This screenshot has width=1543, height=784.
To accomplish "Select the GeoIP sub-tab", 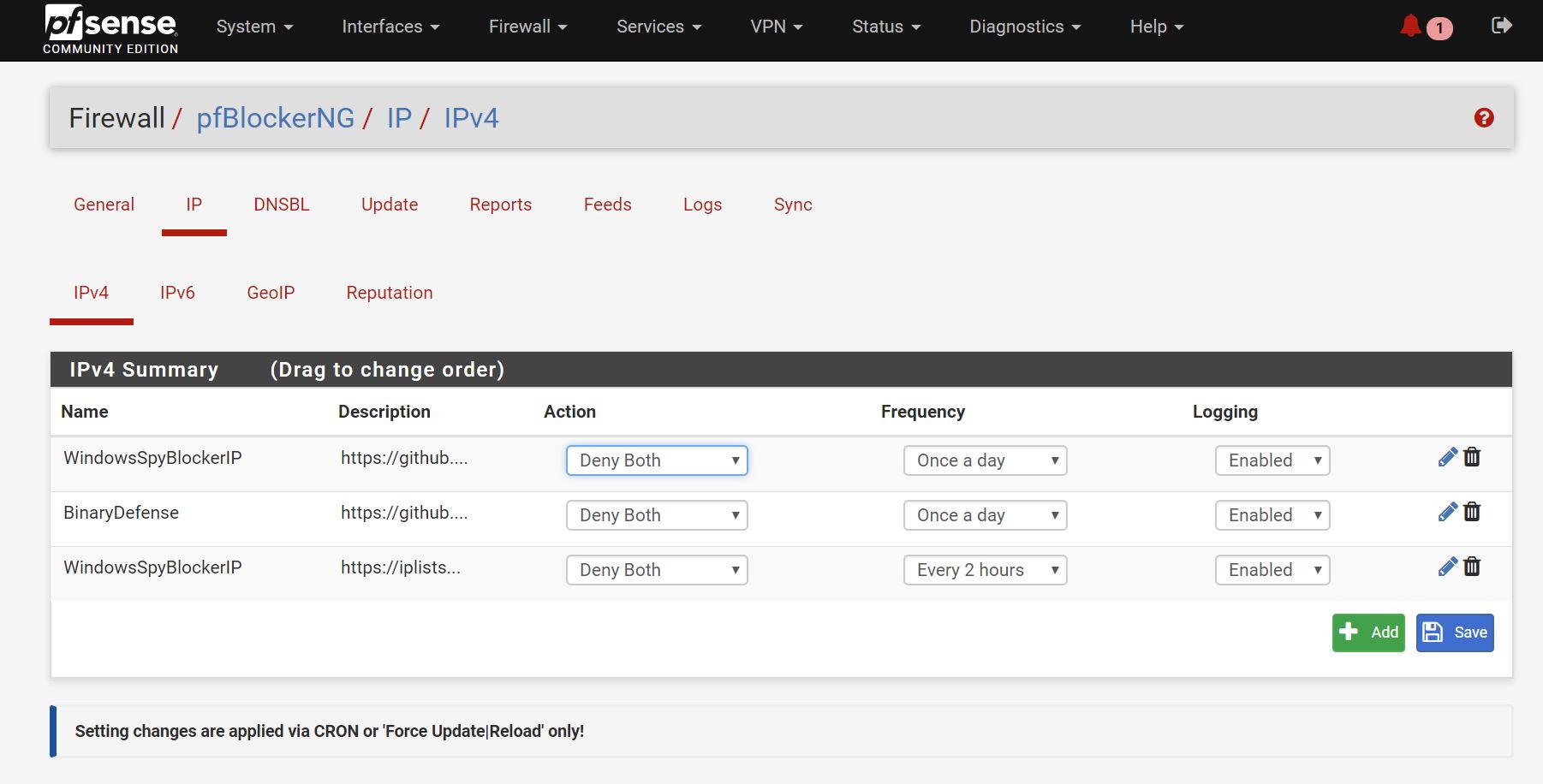I will [x=271, y=293].
